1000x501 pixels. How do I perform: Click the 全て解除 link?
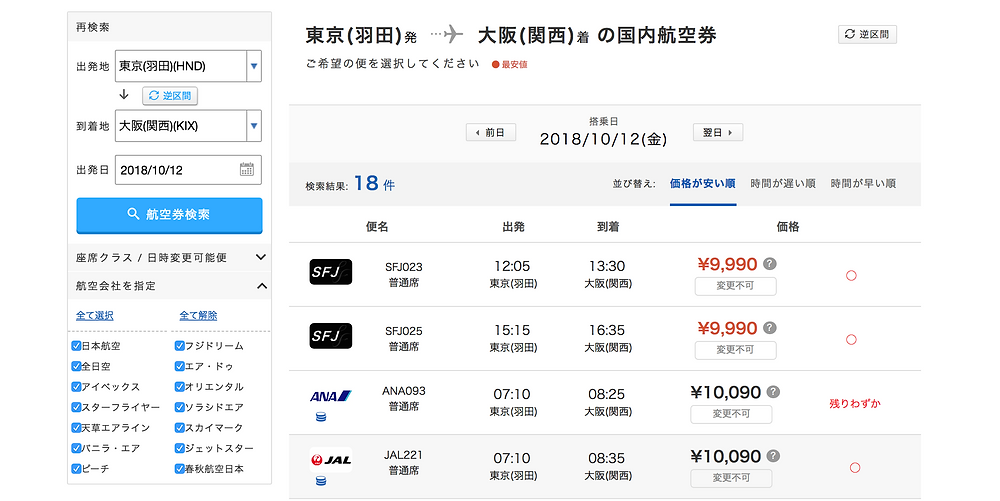coord(198,316)
